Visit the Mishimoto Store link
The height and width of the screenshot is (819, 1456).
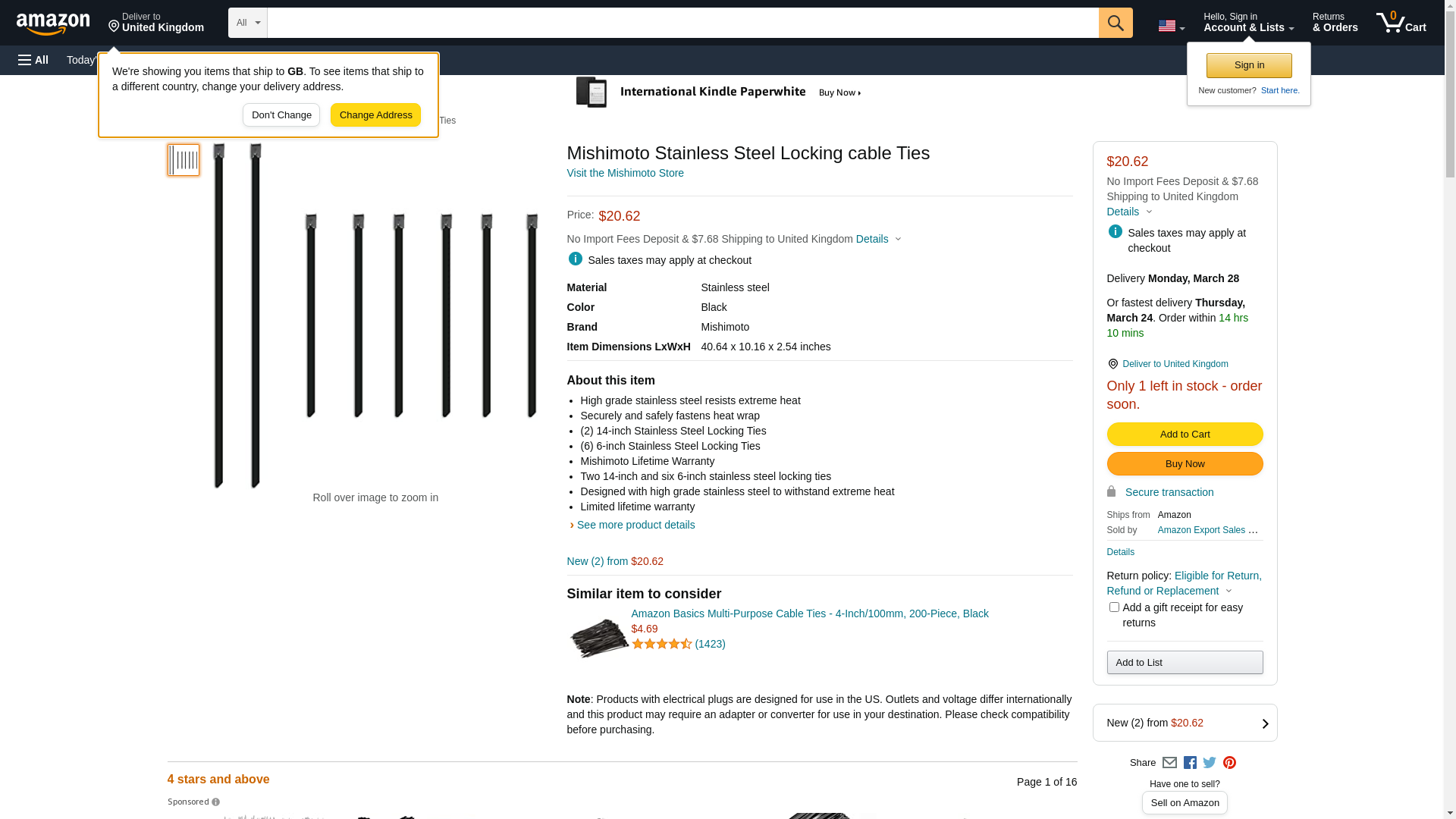pyautogui.click(x=625, y=173)
